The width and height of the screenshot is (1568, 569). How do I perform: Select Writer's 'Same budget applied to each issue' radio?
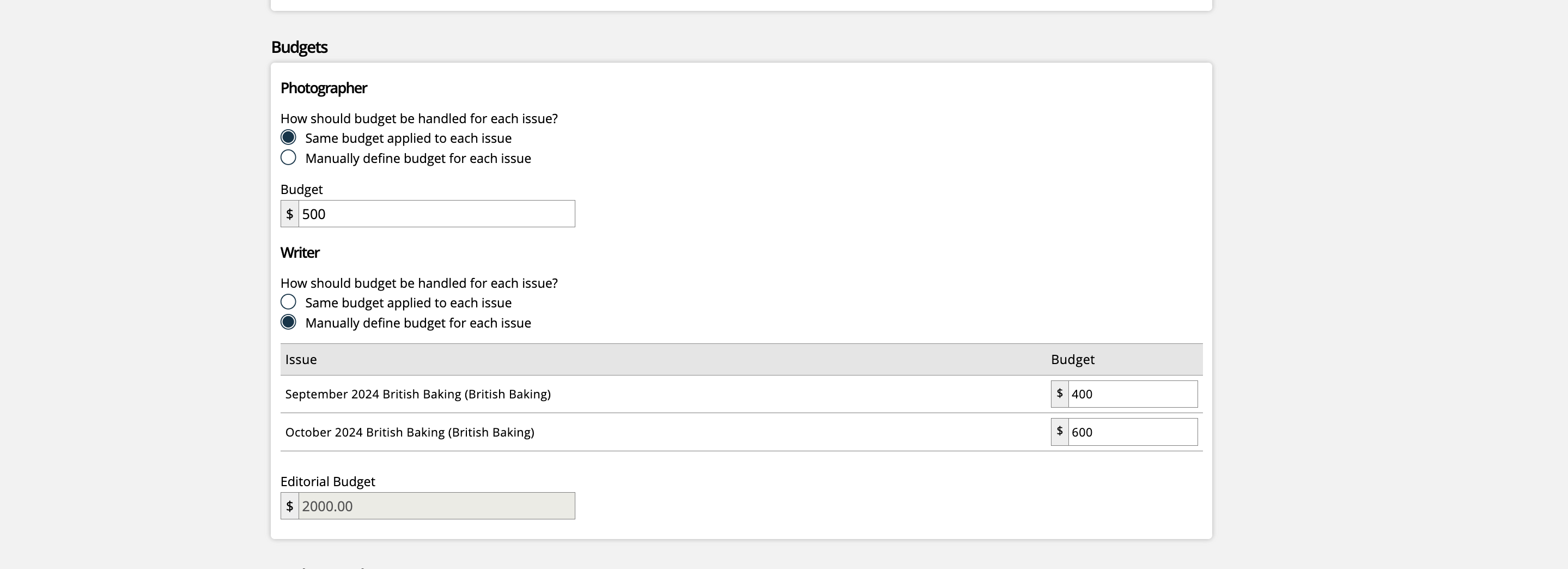pos(289,302)
